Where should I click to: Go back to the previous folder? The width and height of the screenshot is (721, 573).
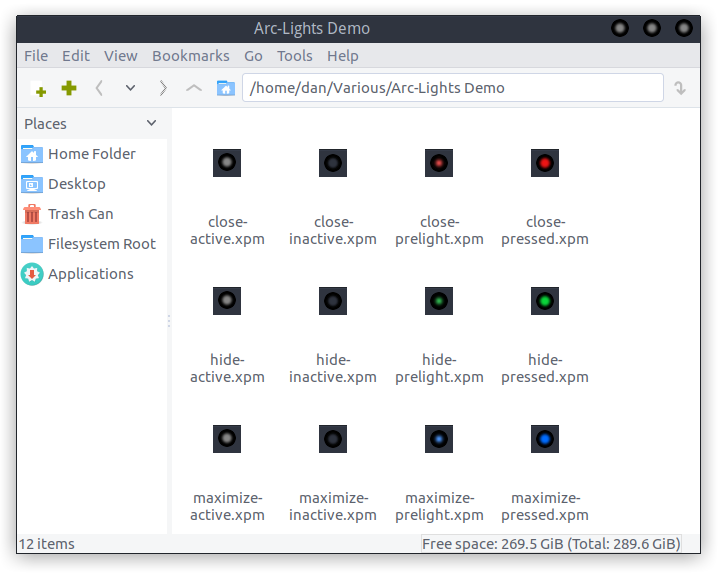point(99,88)
